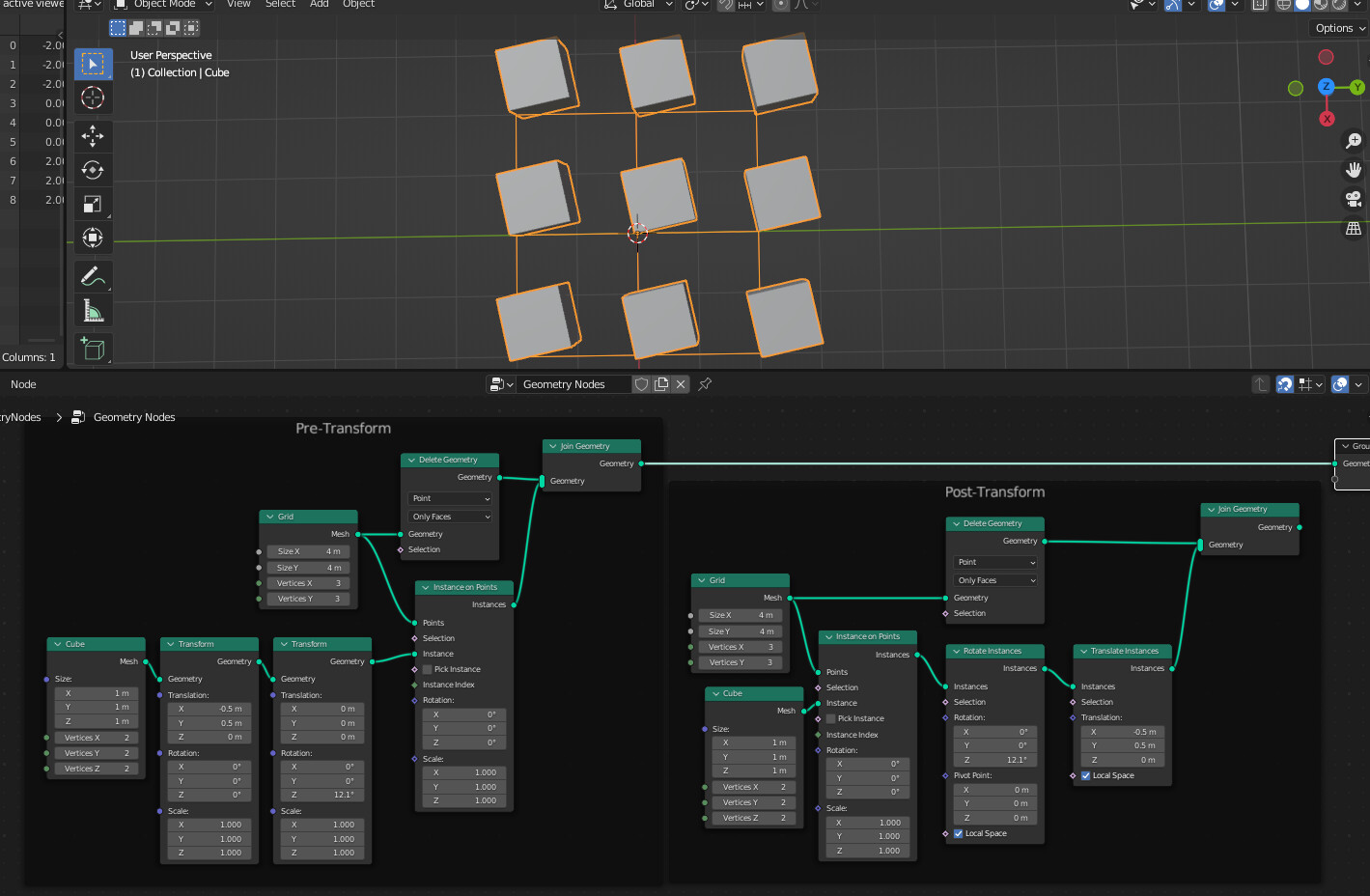Select the Rotate tool
The image size is (1370, 896).
pos(93,170)
